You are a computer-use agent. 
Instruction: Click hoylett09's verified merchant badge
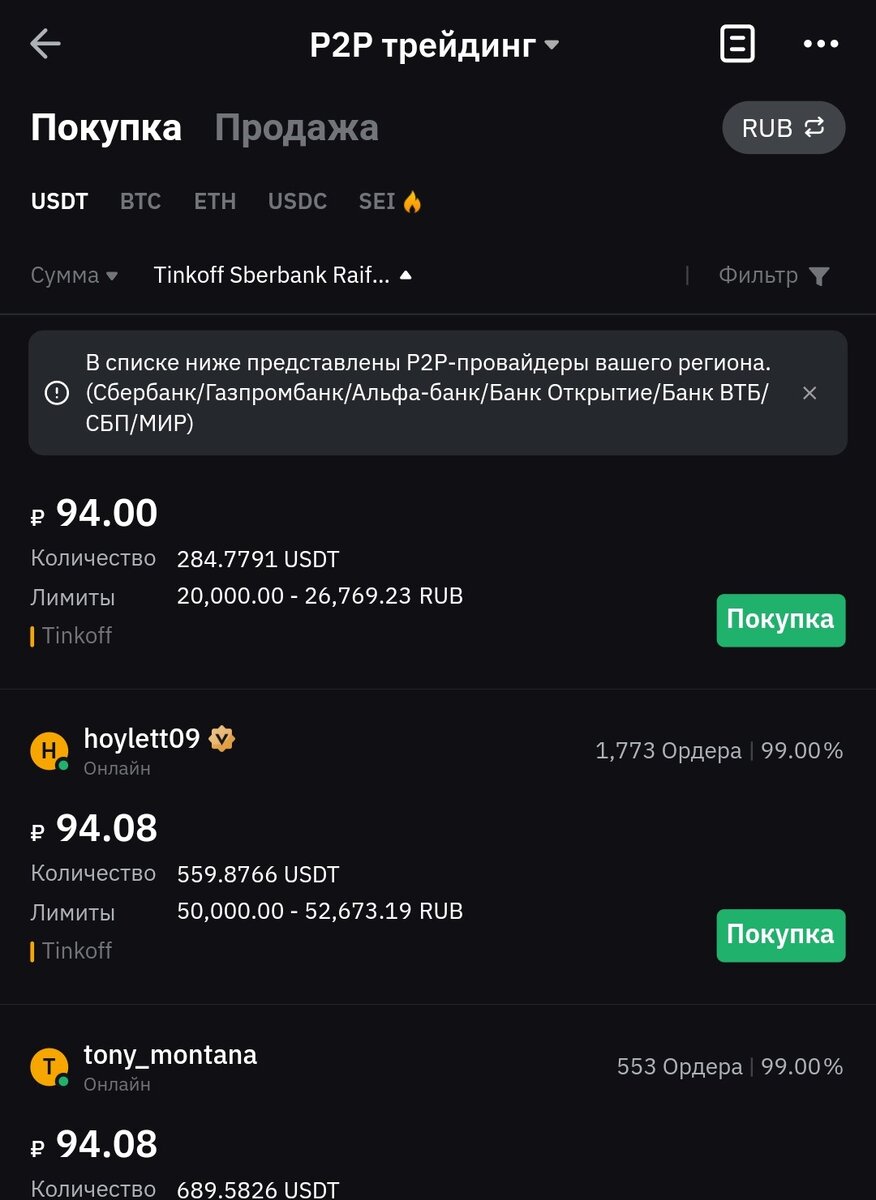(222, 739)
